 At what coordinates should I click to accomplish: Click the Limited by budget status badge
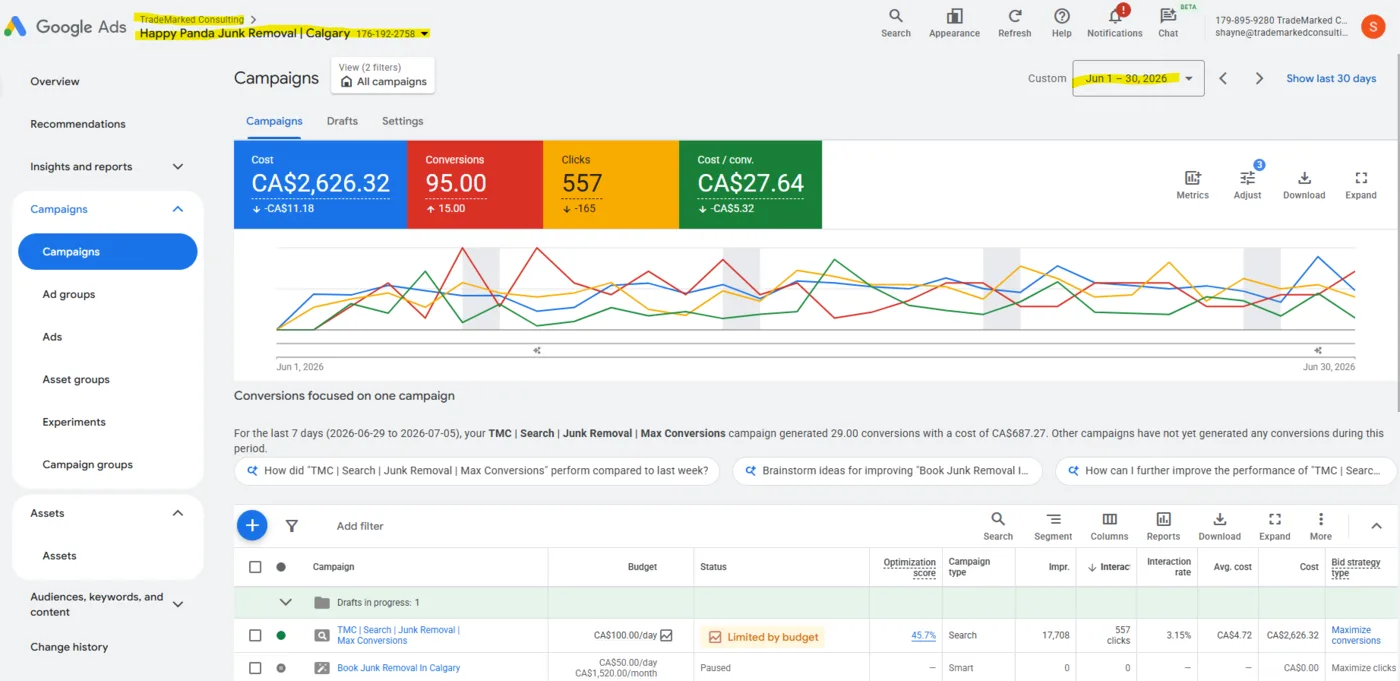point(763,637)
